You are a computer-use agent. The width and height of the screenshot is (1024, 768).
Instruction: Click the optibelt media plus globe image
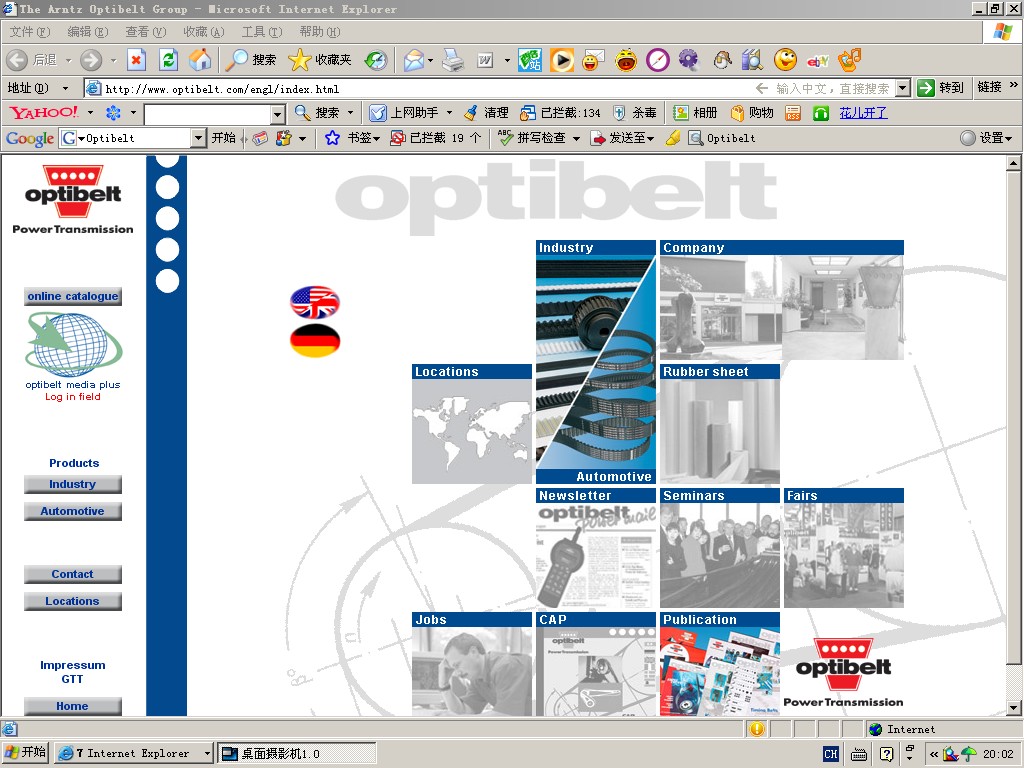pos(73,344)
